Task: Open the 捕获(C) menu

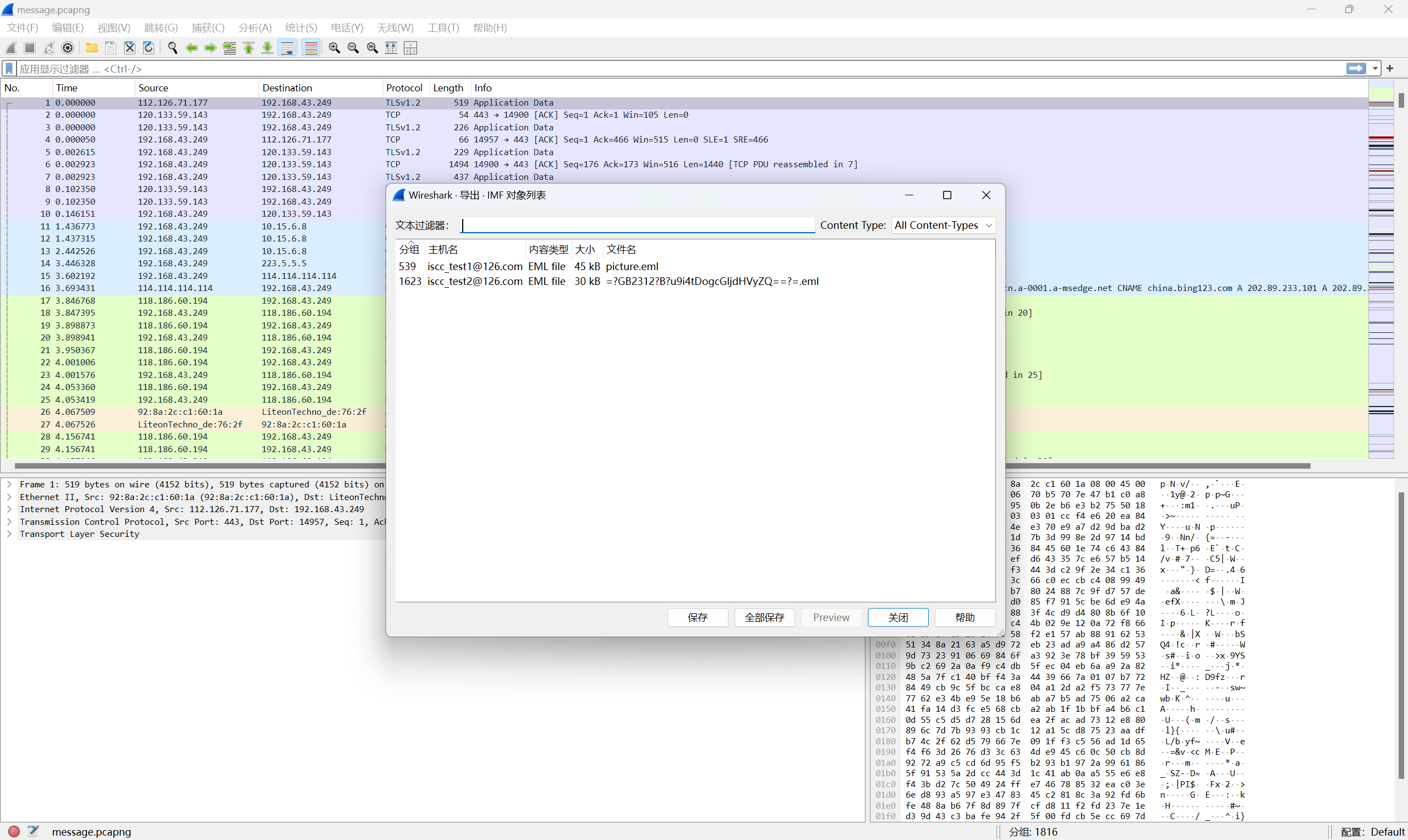Action: 208,28
